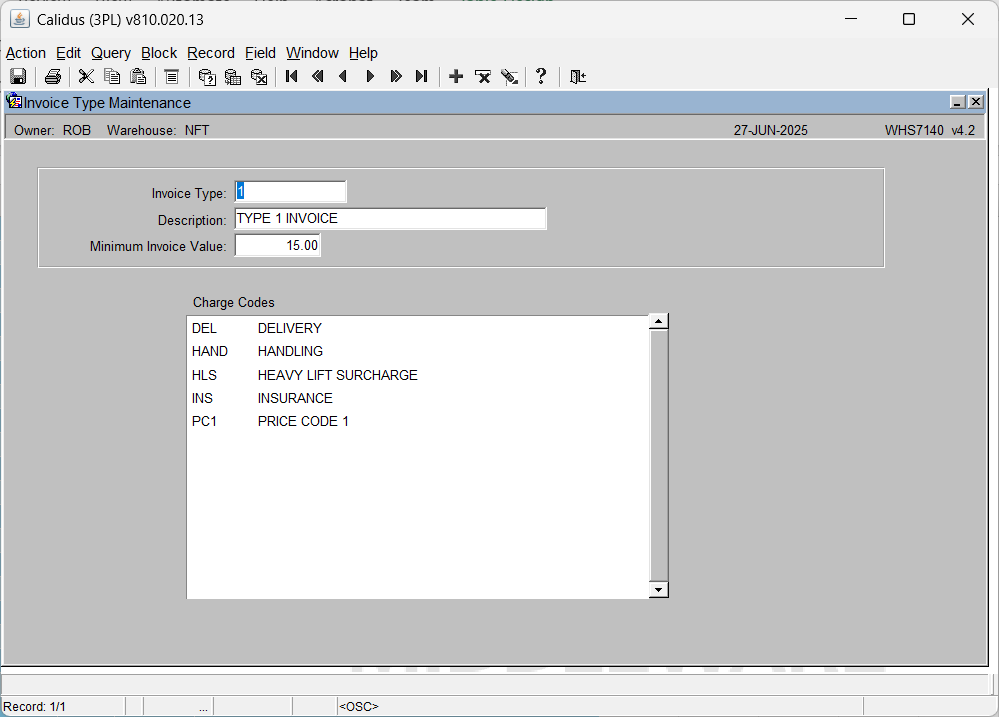Open the Record menu
Image resolution: width=999 pixels, height=717 pixels.
click(x=211, y=53)
